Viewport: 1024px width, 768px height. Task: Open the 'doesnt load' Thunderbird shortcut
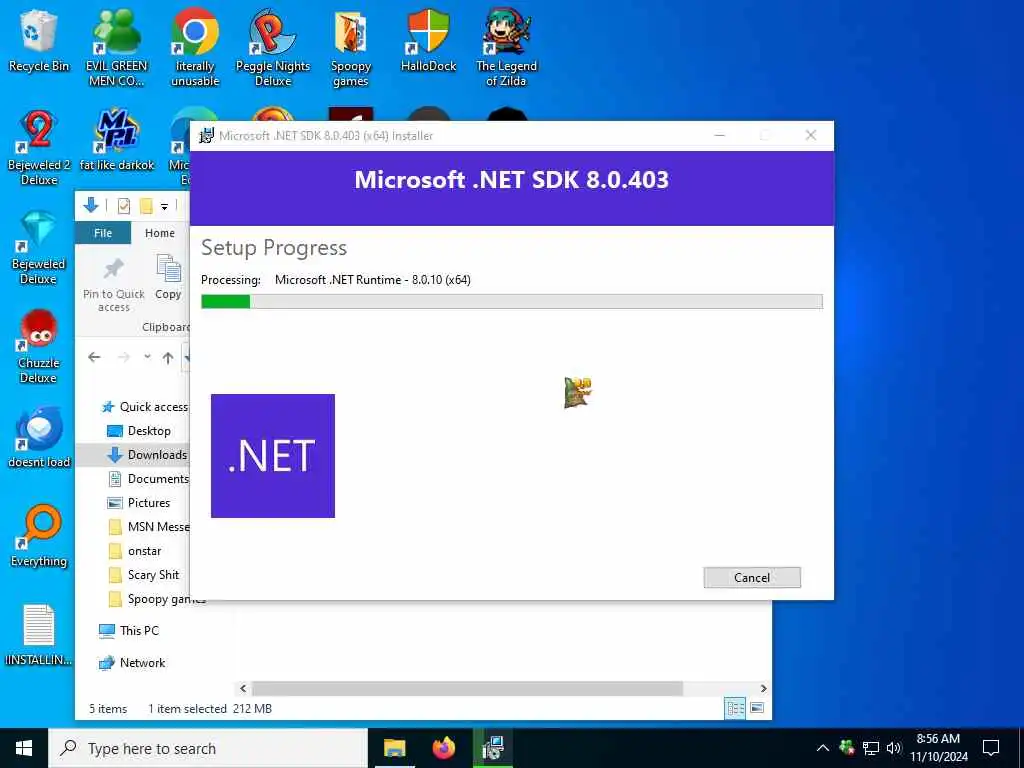coord(39,437)
